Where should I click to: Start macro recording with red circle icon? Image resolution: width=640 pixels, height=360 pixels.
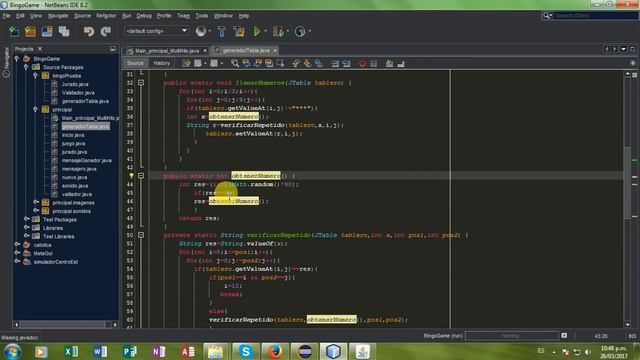(x=362, y=63)
